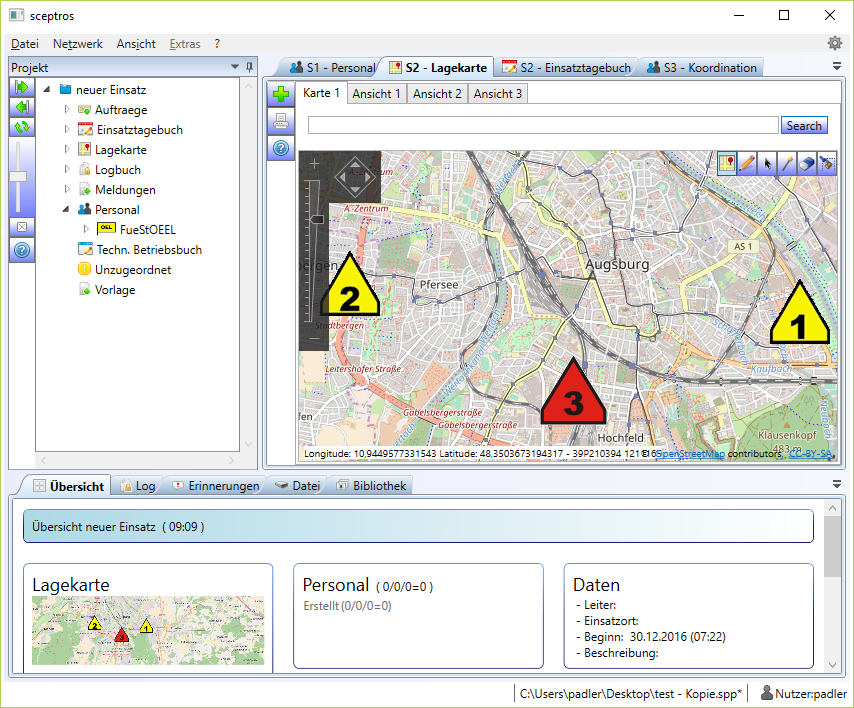This screenshot has height=708, width=854.
Task: Open the ? help menu
Action: click(x=217, y=44)
